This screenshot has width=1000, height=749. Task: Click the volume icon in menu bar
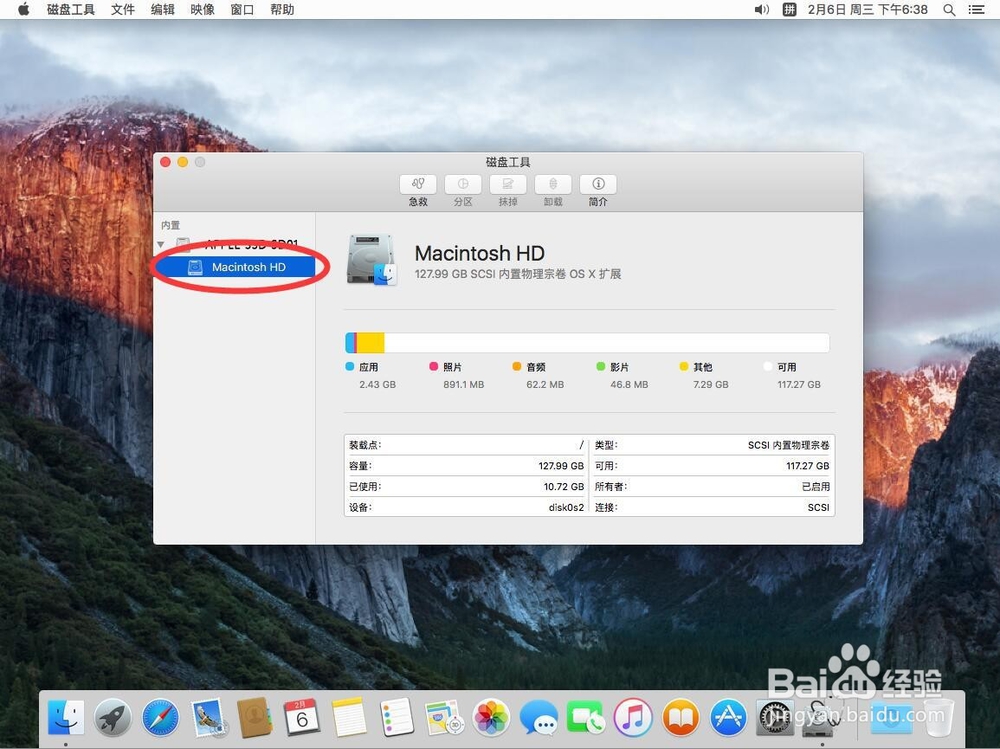tap(761, 10)
